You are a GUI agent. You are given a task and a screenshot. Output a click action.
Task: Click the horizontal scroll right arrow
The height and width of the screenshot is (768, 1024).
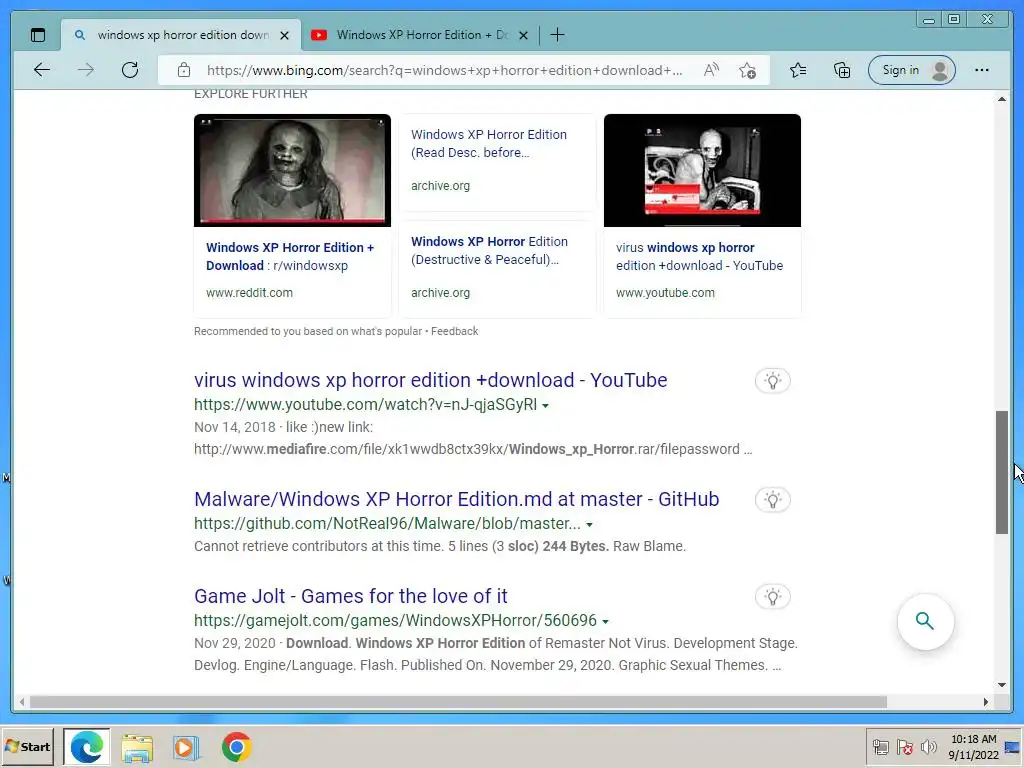(985, 702)
